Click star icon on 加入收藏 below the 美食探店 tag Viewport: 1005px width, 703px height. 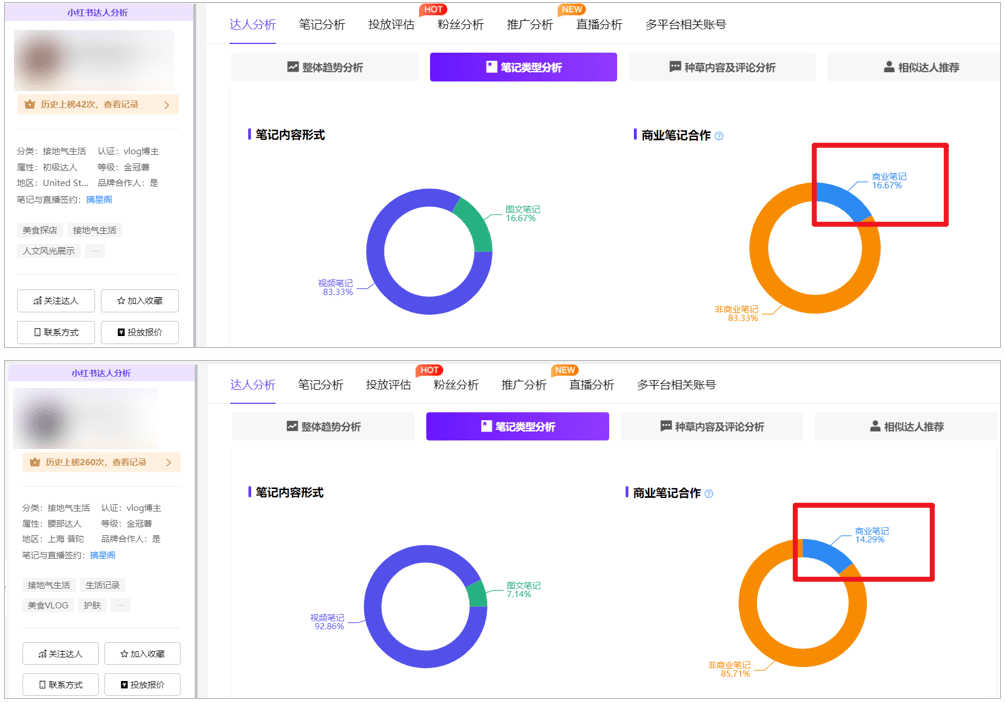(x=121, y=301)
